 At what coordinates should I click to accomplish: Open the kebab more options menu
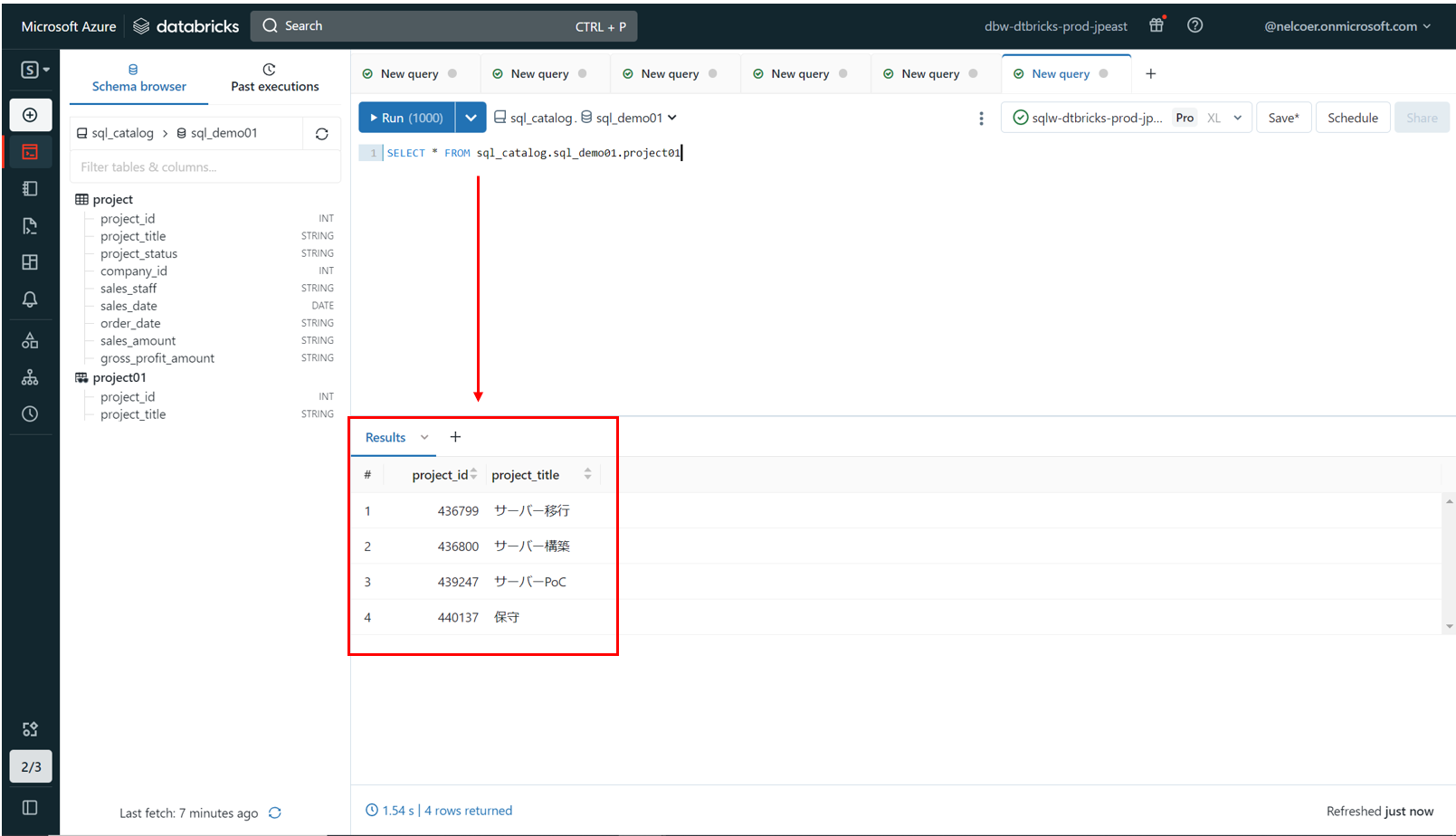coord(981,119)
